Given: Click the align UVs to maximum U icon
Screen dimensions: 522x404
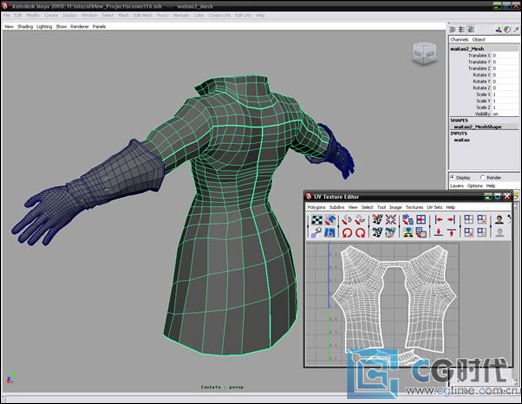Looking at the screenshot, I should point(451,220).
